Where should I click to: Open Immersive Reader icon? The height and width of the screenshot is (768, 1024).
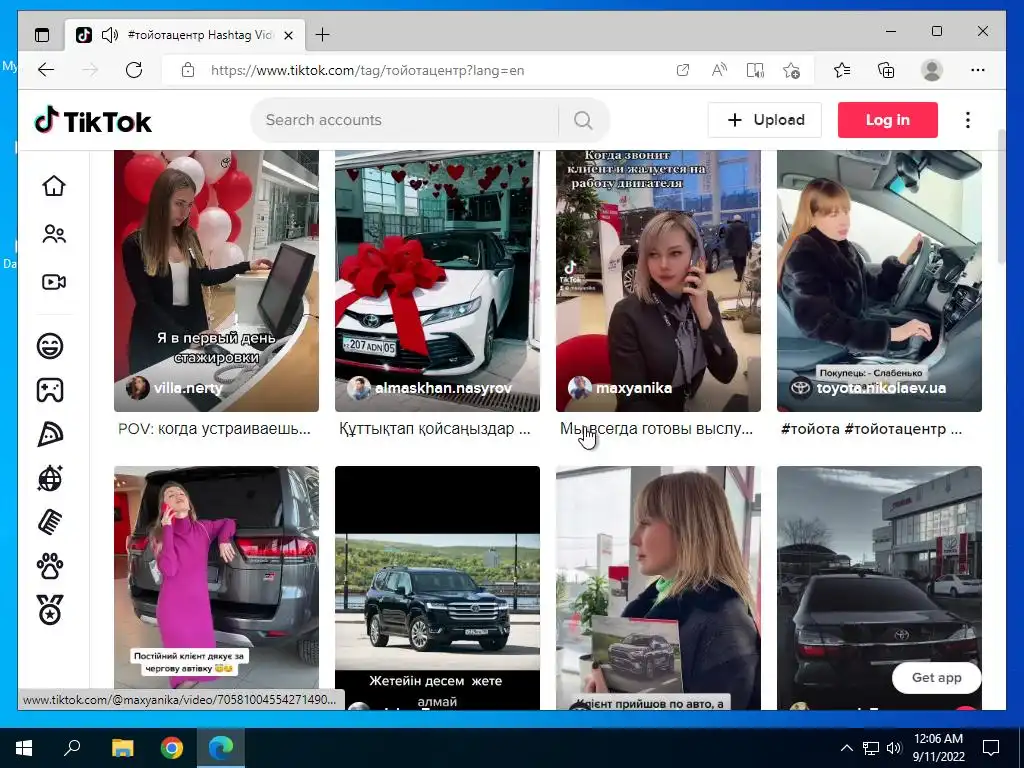[756, 70]
